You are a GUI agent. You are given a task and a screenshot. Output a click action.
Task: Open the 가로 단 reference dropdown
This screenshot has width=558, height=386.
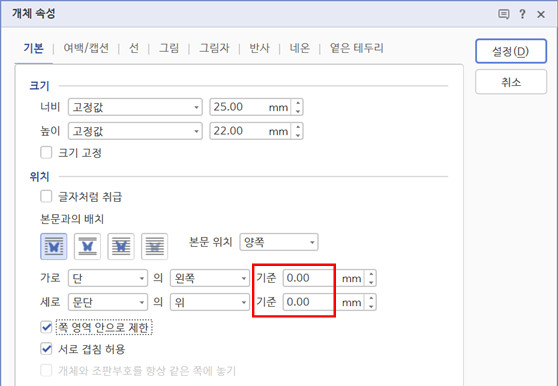pyautogui.click(x=108, y=278)
